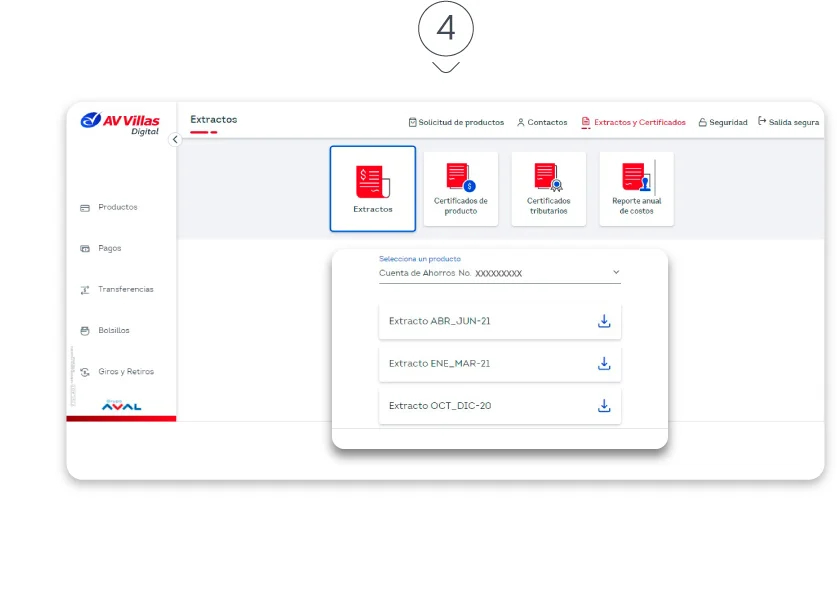The height and width of the screenshot is (595, 837).
Task: Download the Extracto ENE_MAR-21 statement
Action: (x=603, y=363)
